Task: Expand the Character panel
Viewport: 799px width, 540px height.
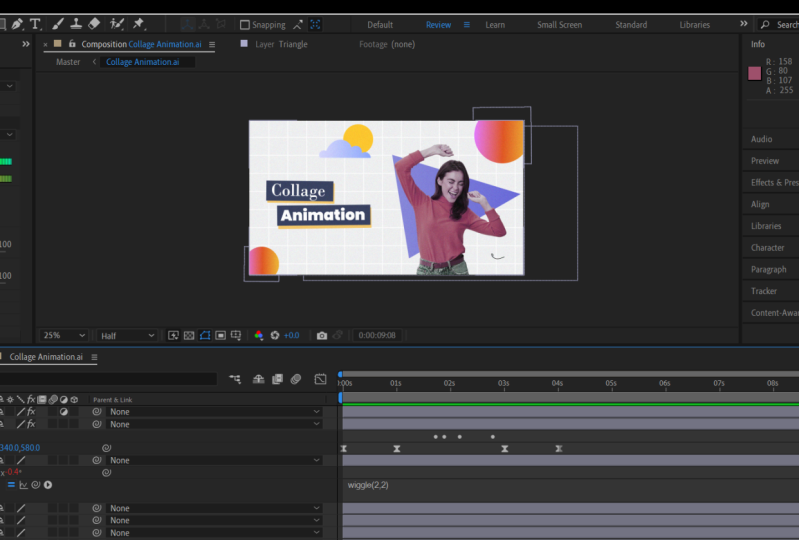Action: click(x=767, y=248)
